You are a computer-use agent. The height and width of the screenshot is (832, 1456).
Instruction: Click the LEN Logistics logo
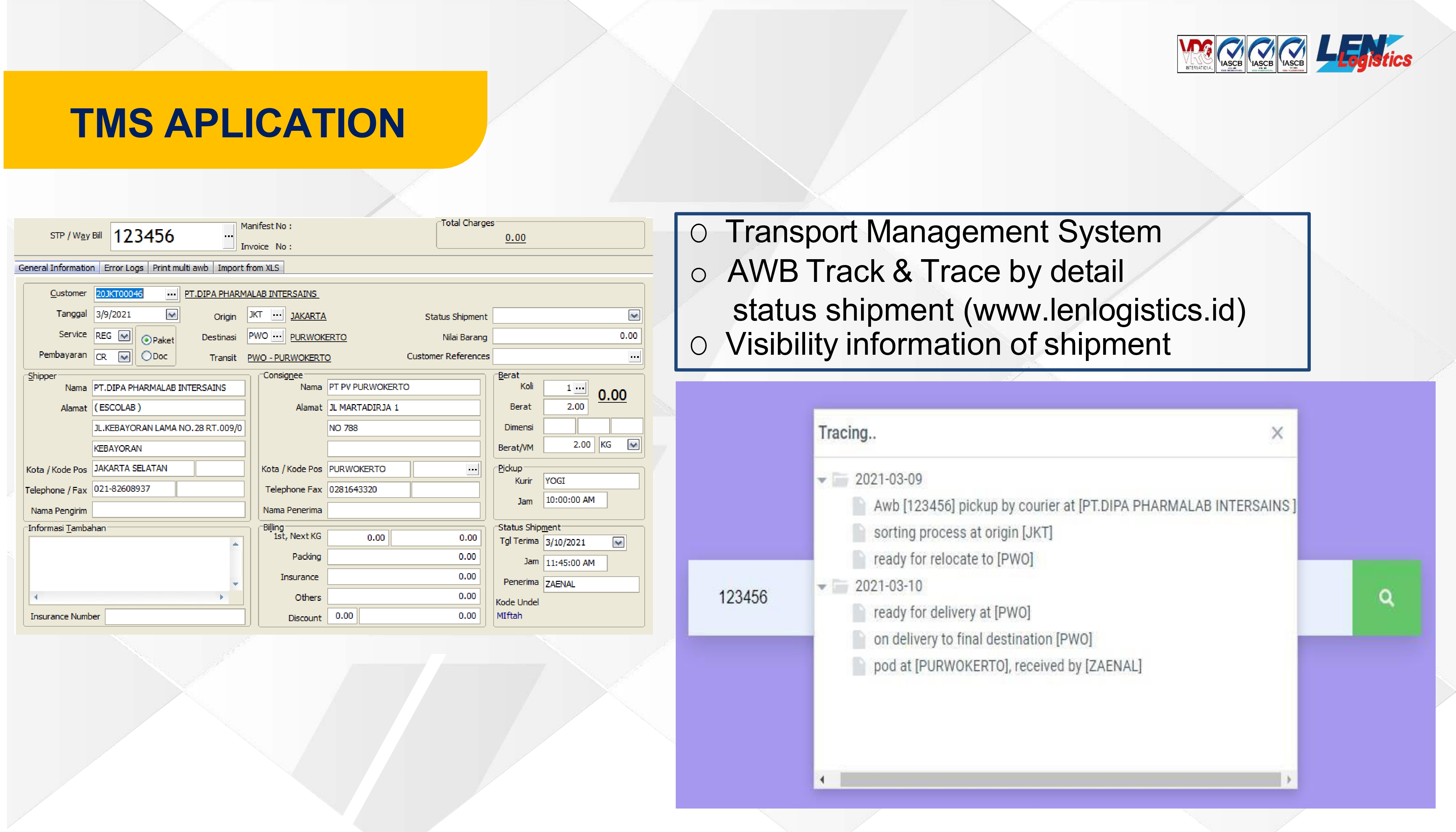[1364, 54]
